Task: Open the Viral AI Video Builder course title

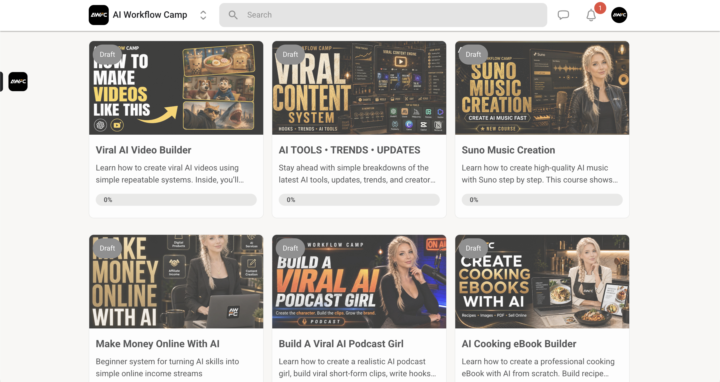Action: click(x=143, y=150)
